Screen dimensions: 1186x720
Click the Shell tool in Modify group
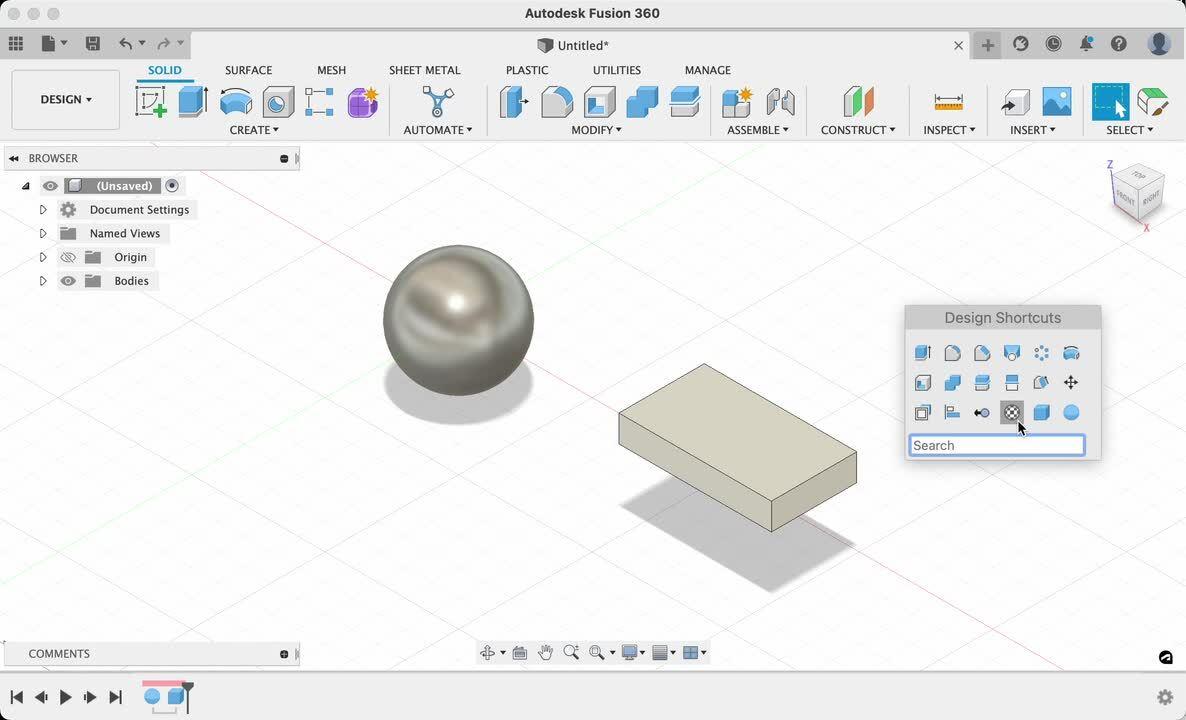pos(600,101)
